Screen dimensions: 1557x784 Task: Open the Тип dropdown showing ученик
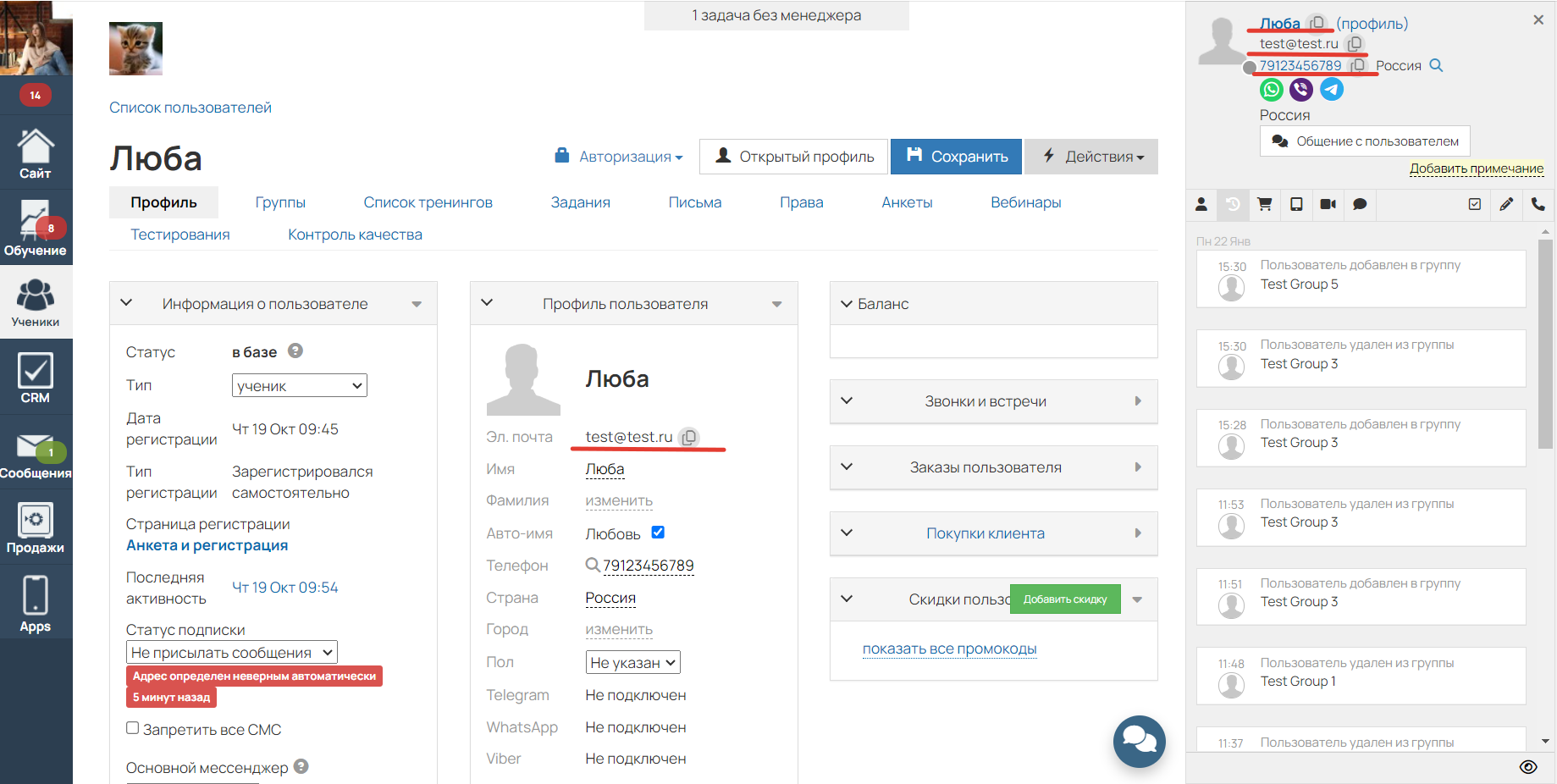coord(299,386)
